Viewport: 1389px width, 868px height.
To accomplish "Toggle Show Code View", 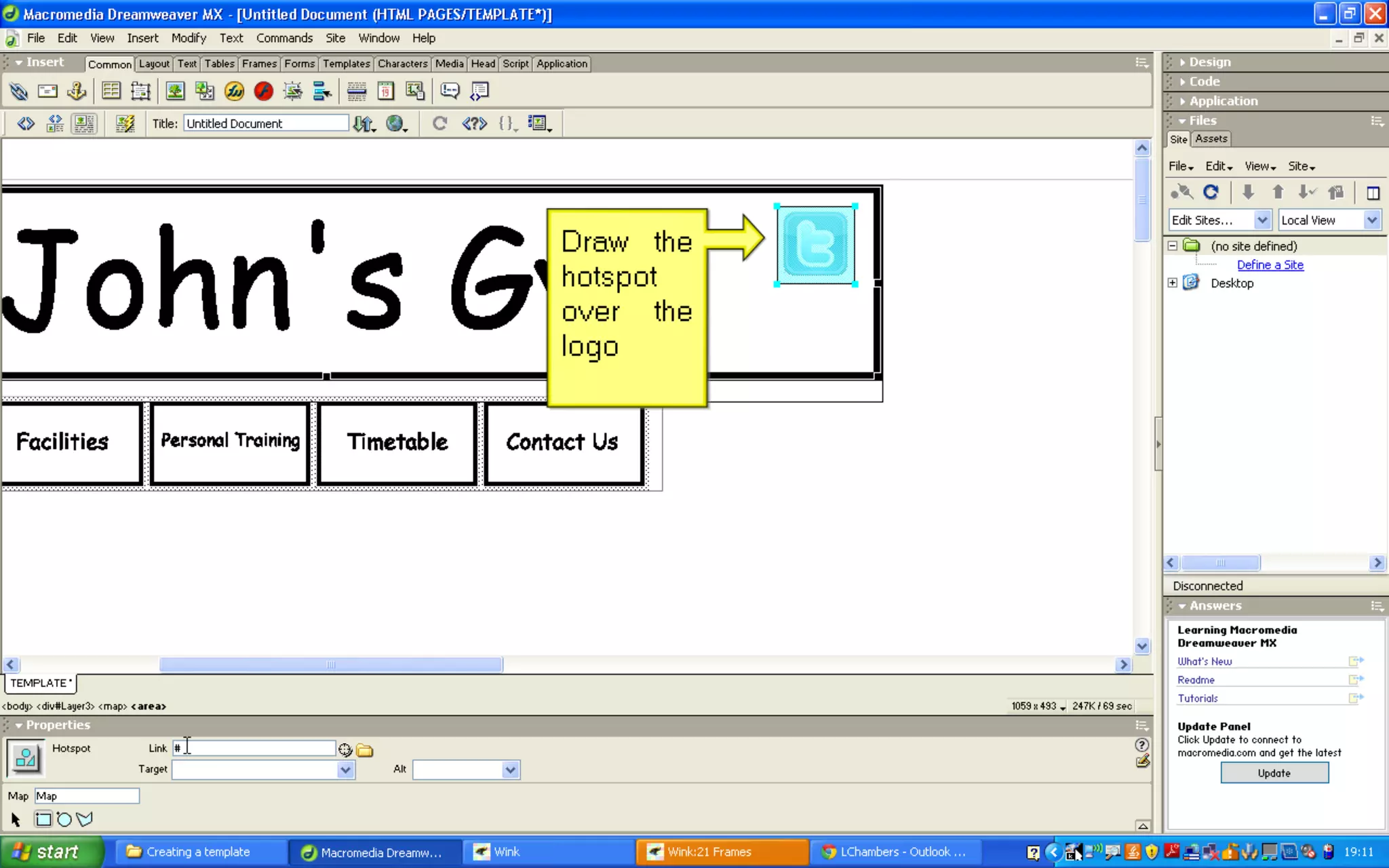I will [26, 123].
